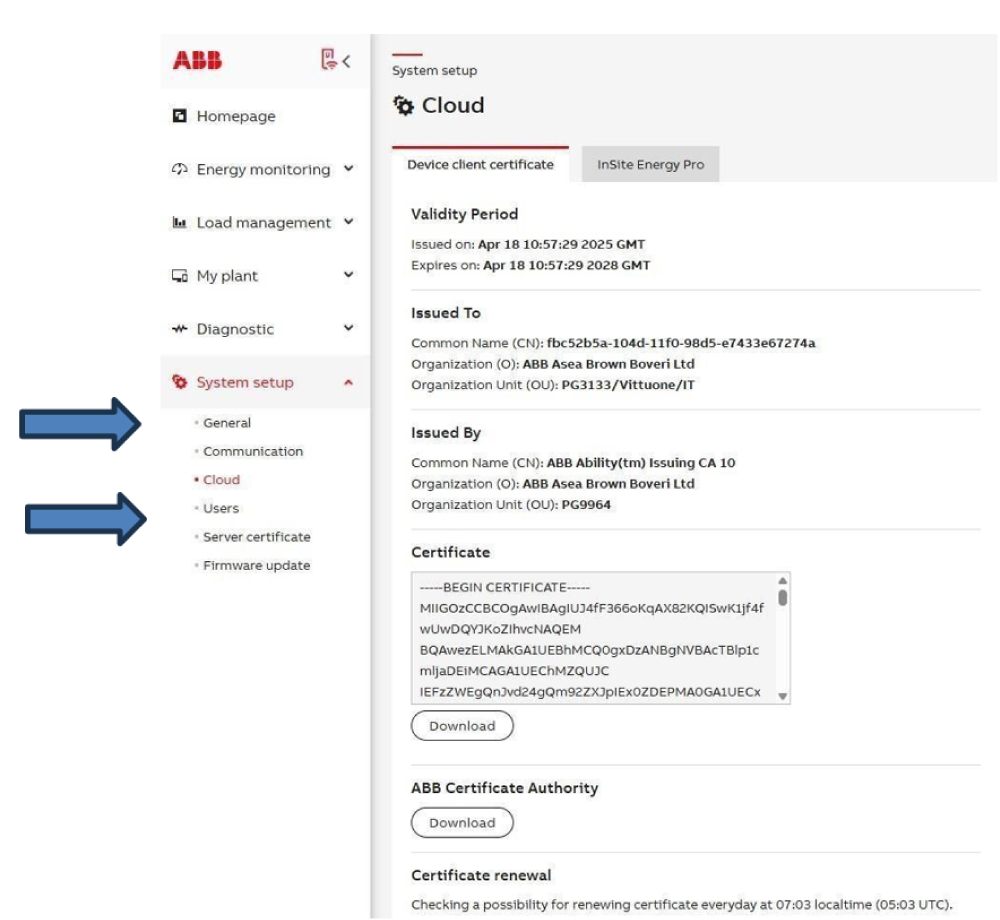This screenshot has height=920, width=1000.
Task: Click the My plant monitor icon
Action: click(x=180, y=276)
